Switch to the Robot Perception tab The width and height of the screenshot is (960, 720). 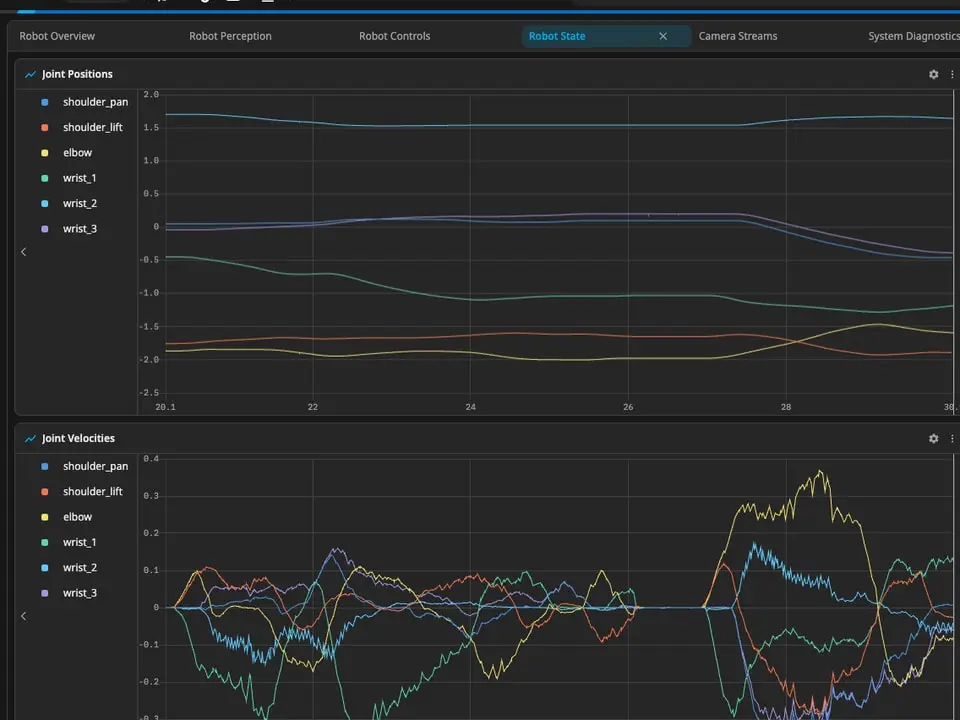tap(230, 36)
